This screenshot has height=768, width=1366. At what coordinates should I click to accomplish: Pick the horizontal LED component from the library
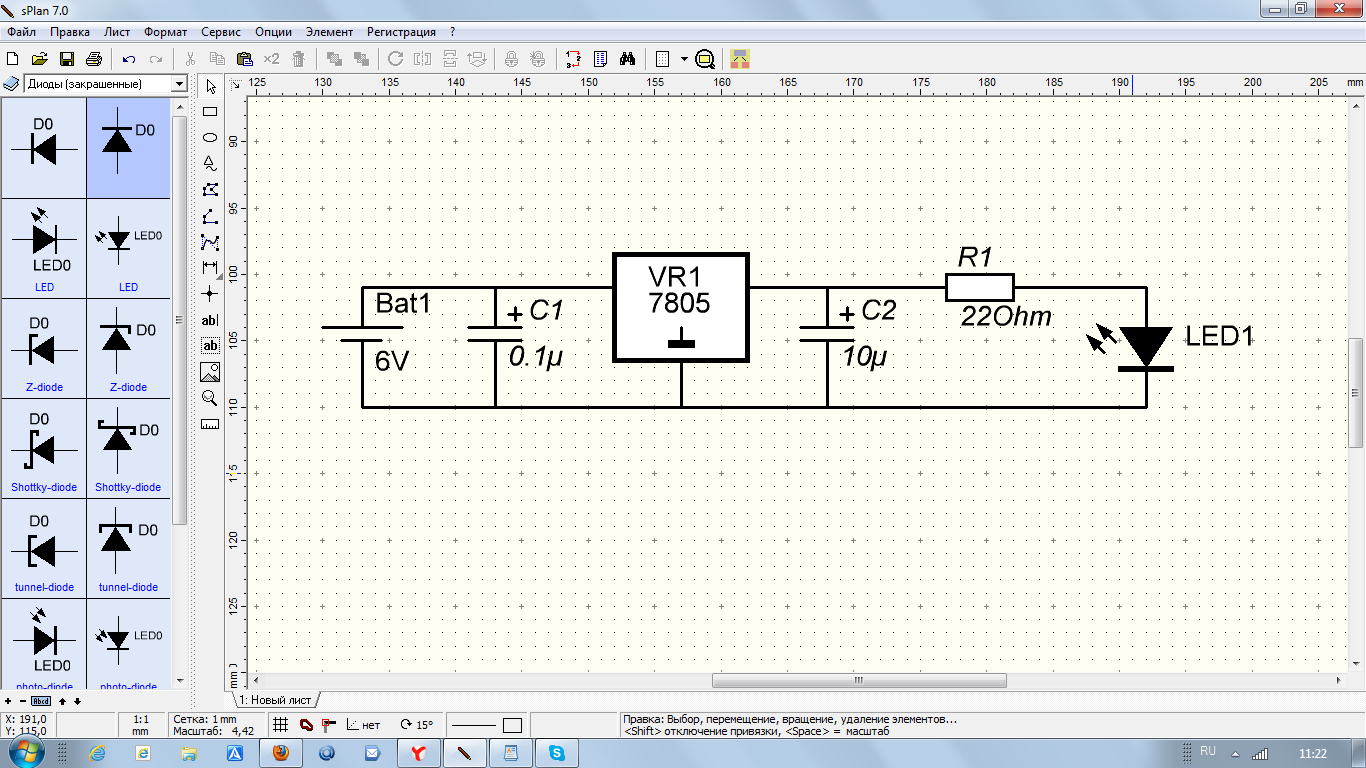click(x=44, y=248)
